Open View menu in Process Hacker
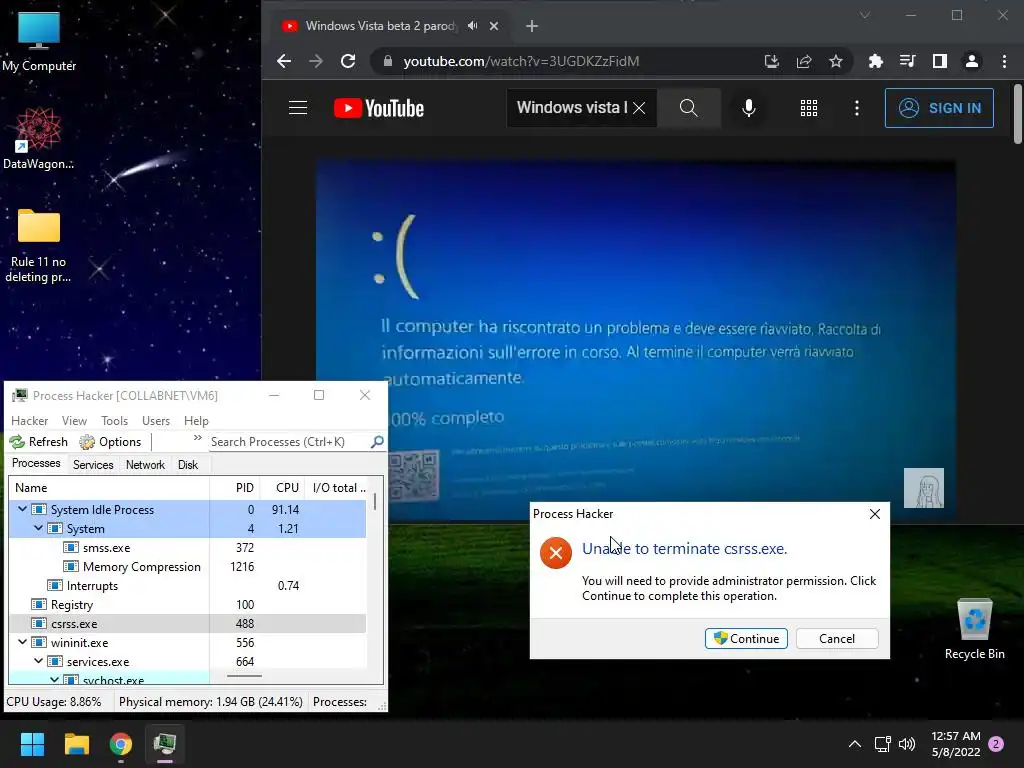Image resolution: width=1024 pixels, height=768 pixels. pos(74,421)
